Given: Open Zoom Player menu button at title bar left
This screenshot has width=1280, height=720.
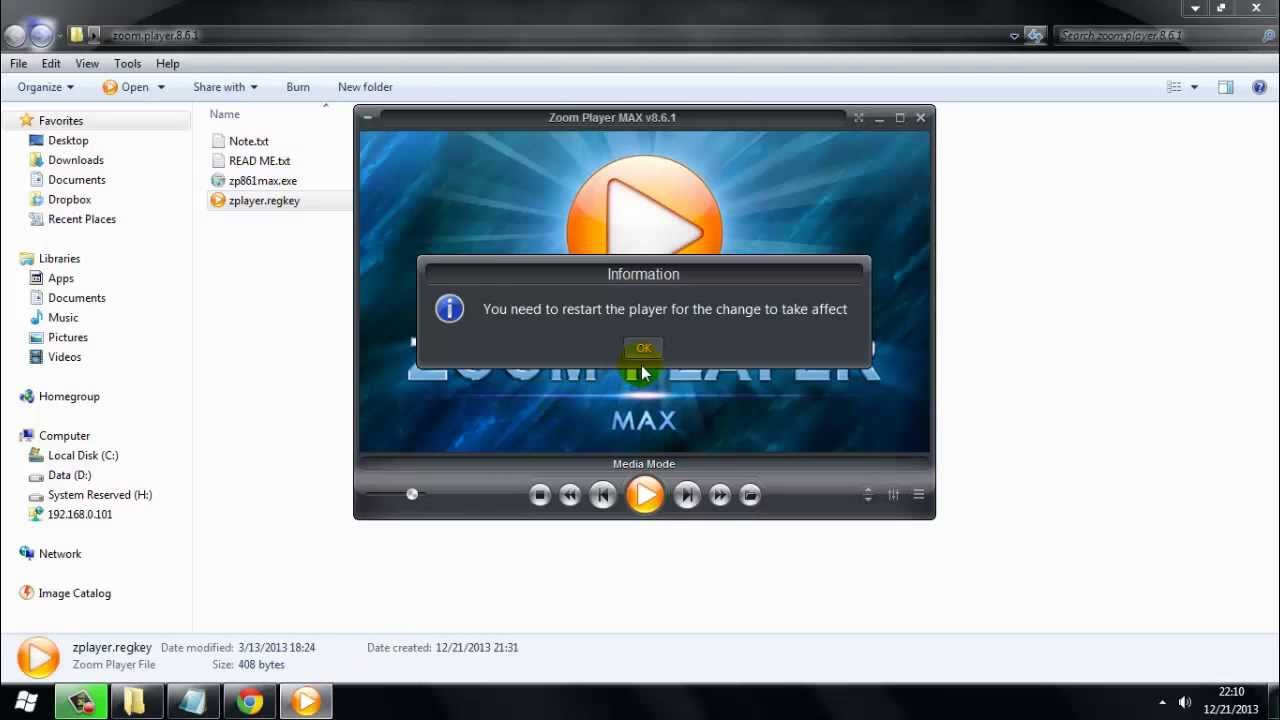Looking at the screenshot, I should tap(368, 118).
